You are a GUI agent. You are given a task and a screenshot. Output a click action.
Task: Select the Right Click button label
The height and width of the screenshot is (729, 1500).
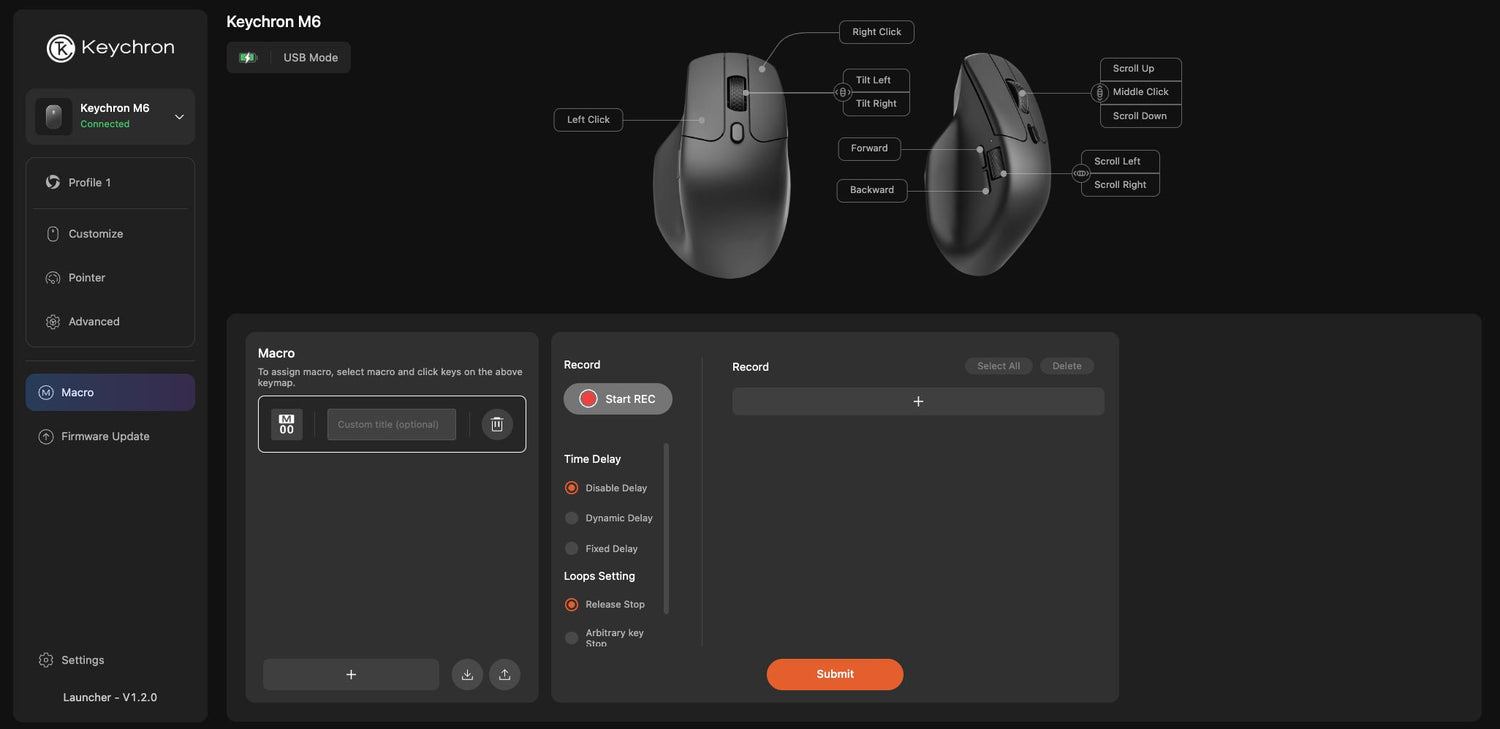coord(877,32)
